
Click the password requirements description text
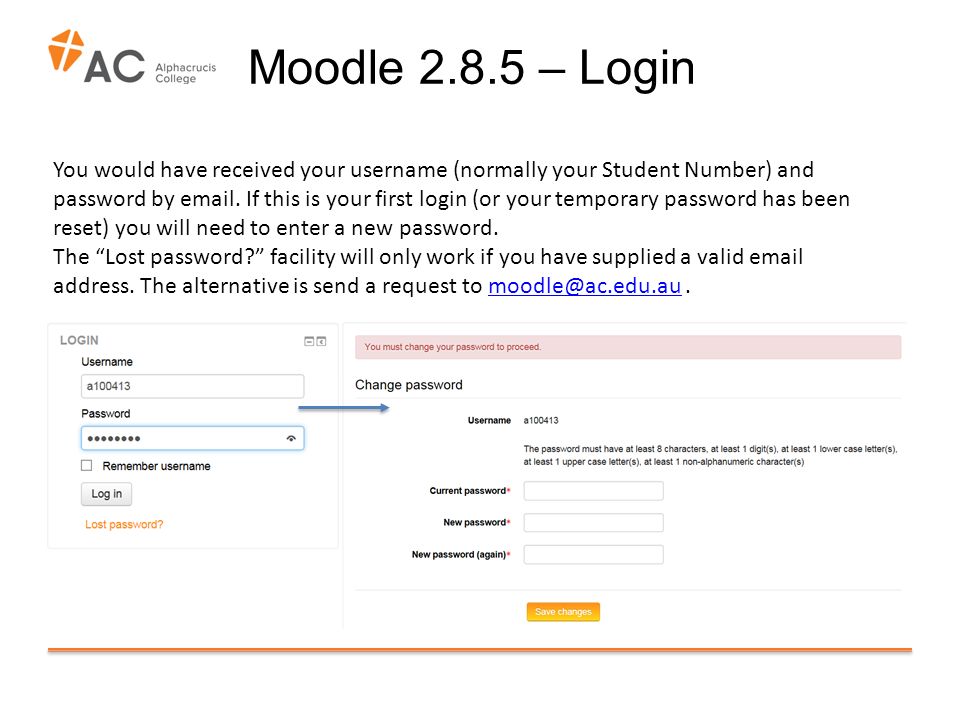[x=710, y=456]
